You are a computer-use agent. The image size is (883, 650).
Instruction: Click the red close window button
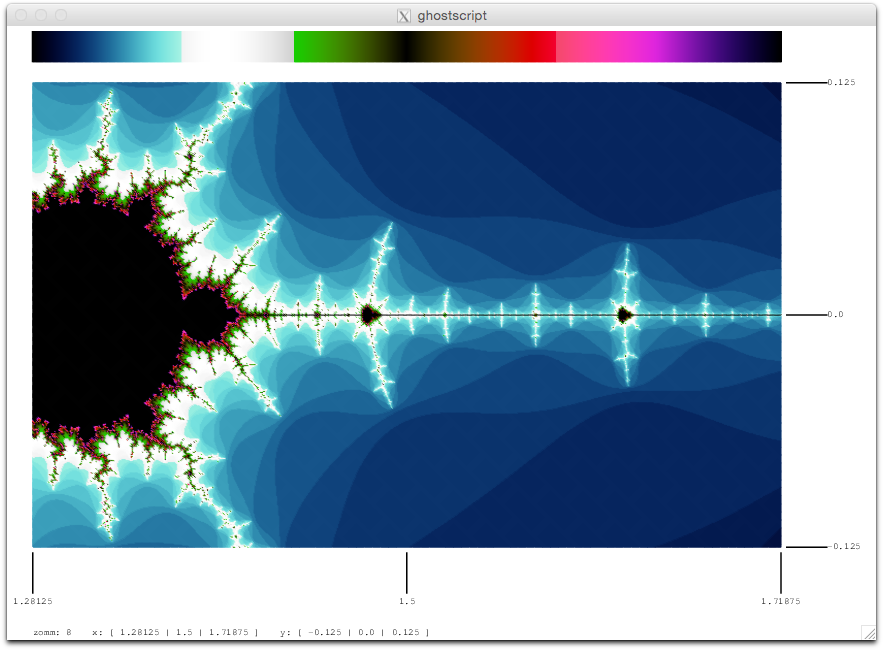point(21,15)
